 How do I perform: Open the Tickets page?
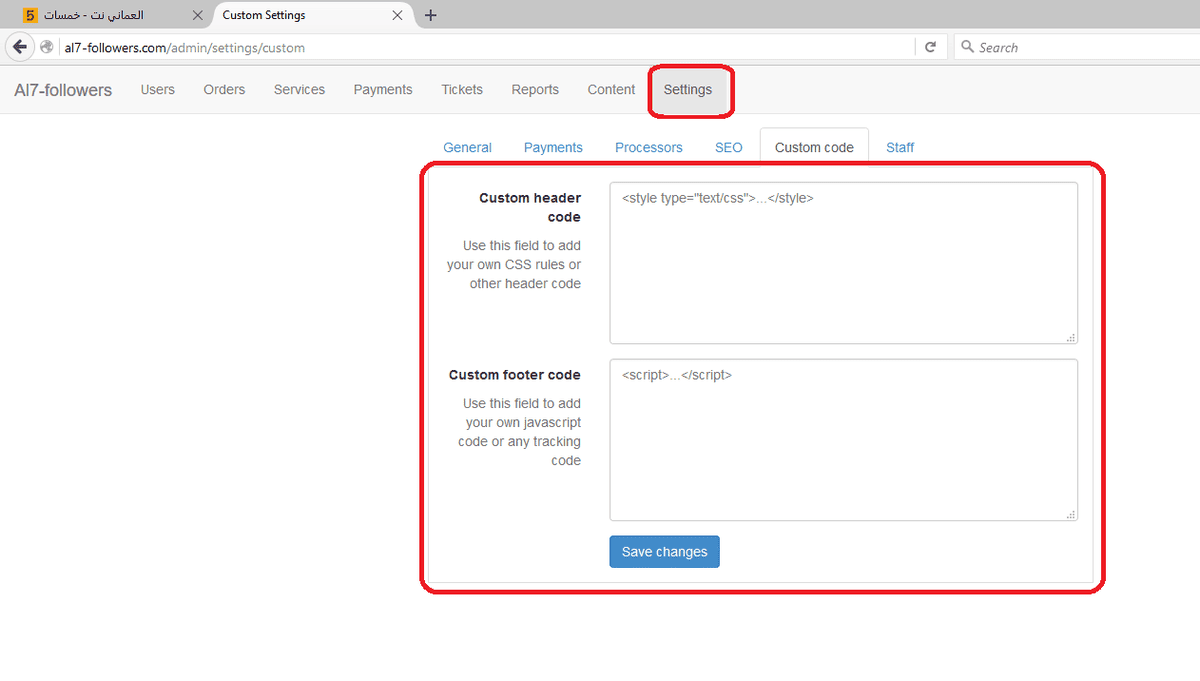462,89
